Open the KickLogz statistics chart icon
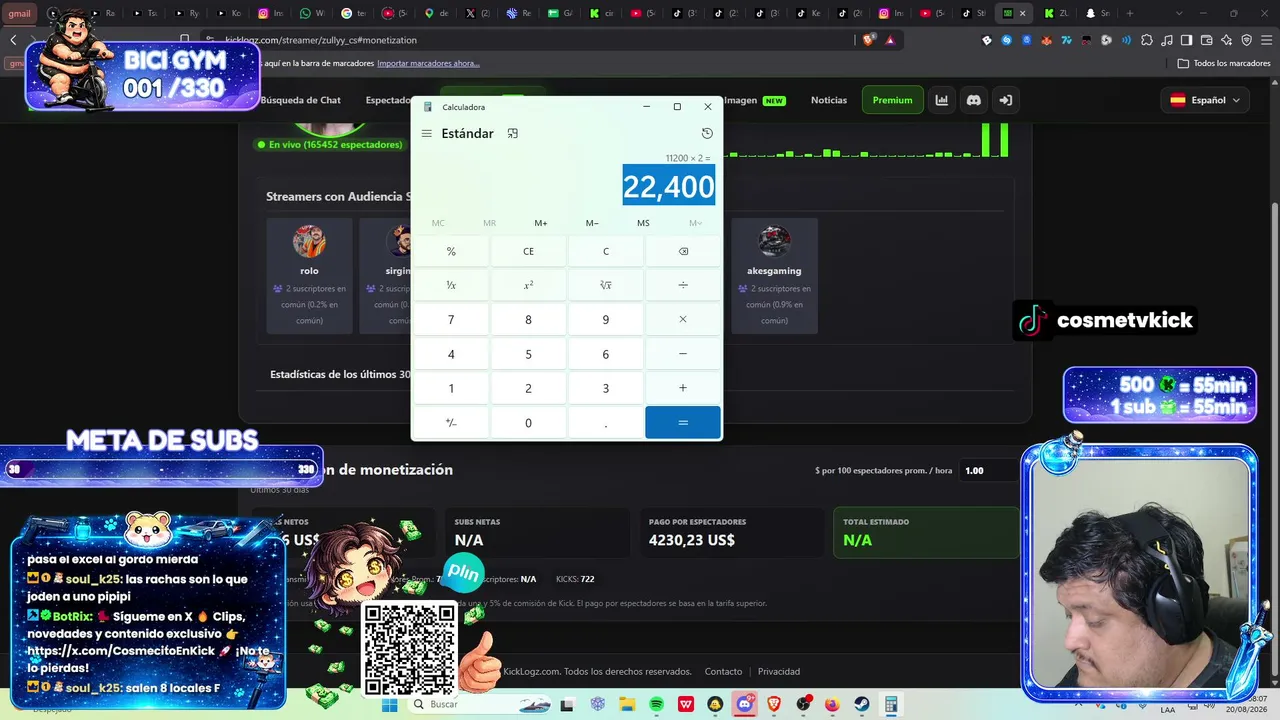The width and height of the screenshot is (1280, 720). pos(942,100)
